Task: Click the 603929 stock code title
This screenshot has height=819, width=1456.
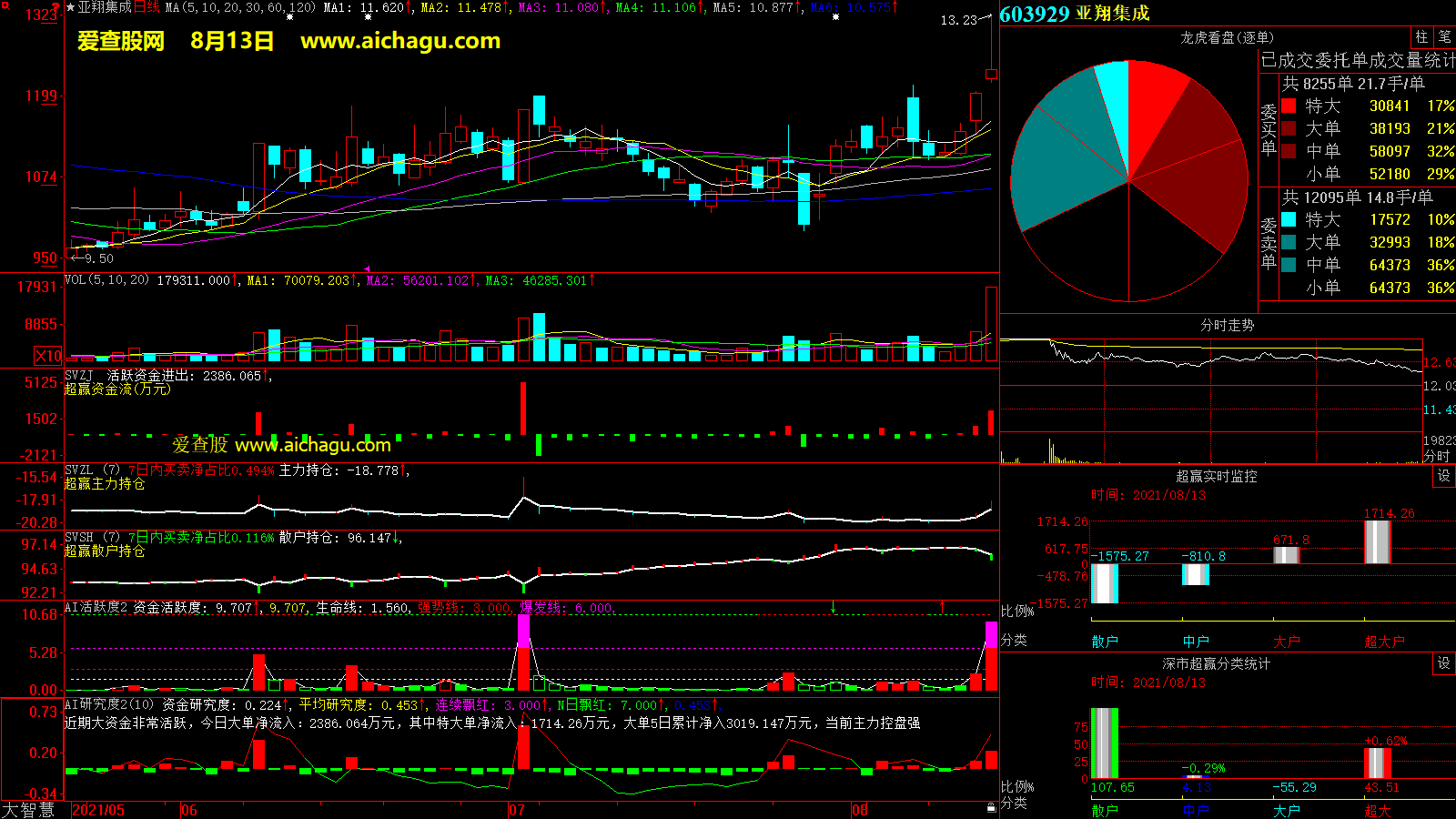Action: [x=1035, y=14]
